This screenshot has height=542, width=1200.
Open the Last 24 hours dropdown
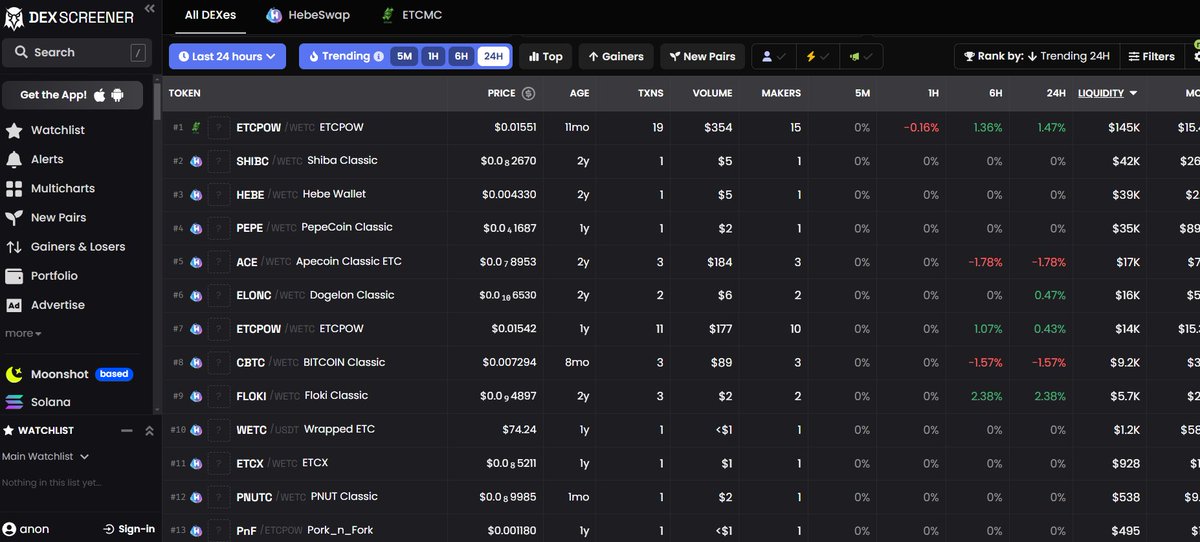(x=228, y=57)
